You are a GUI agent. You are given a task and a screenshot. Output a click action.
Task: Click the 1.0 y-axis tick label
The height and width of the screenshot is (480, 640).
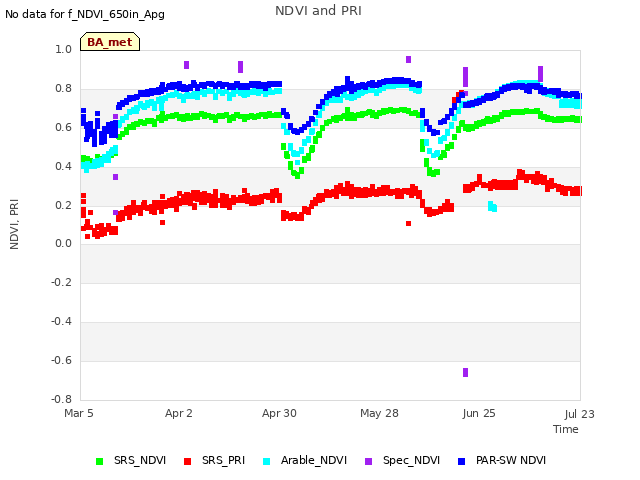point(63,49)
